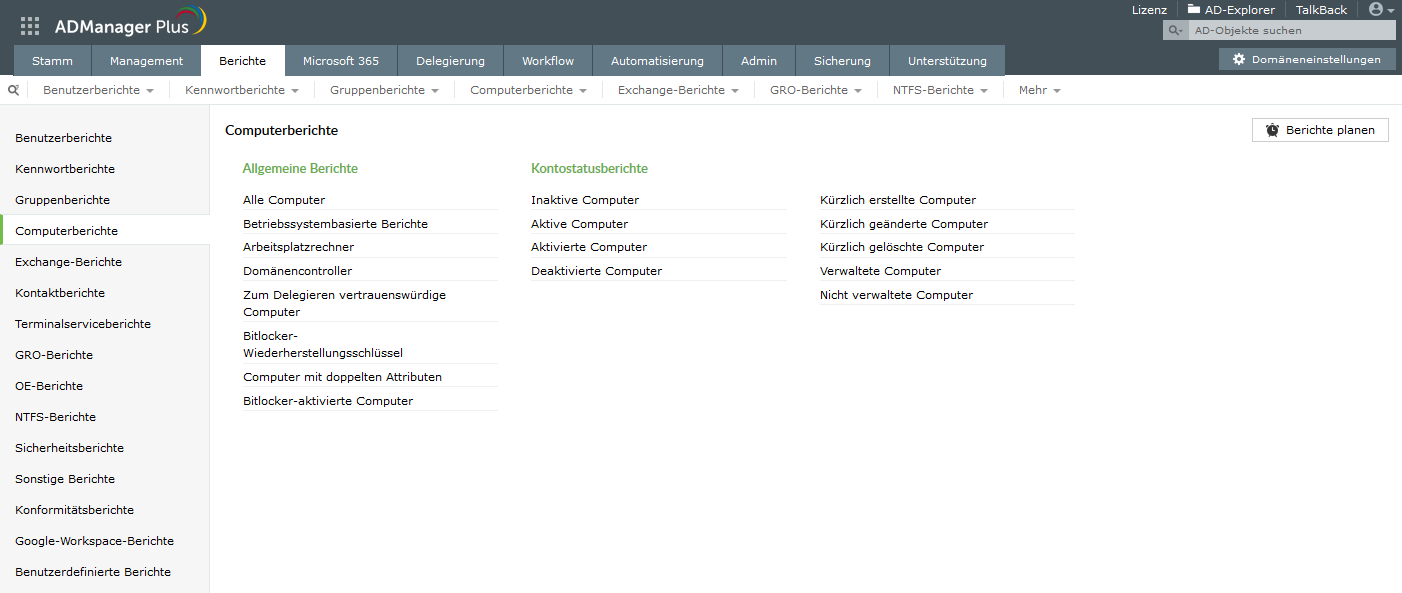The image size is (1402, 593).
Task: Click the report search magnifier icon
Action: [13, 90]
